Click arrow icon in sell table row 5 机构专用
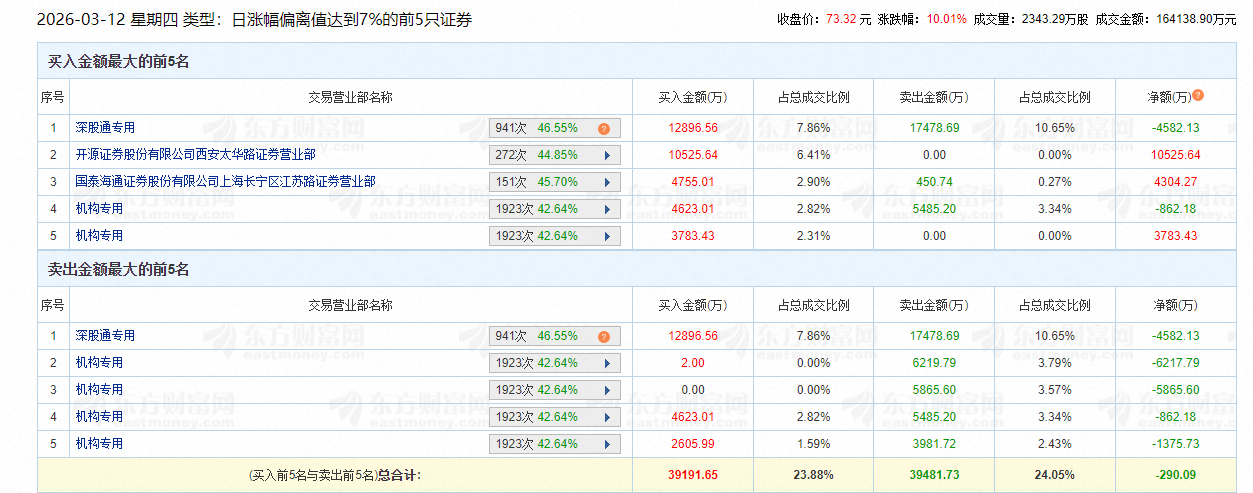The image size is (1253, 493). tap(606, 444)
